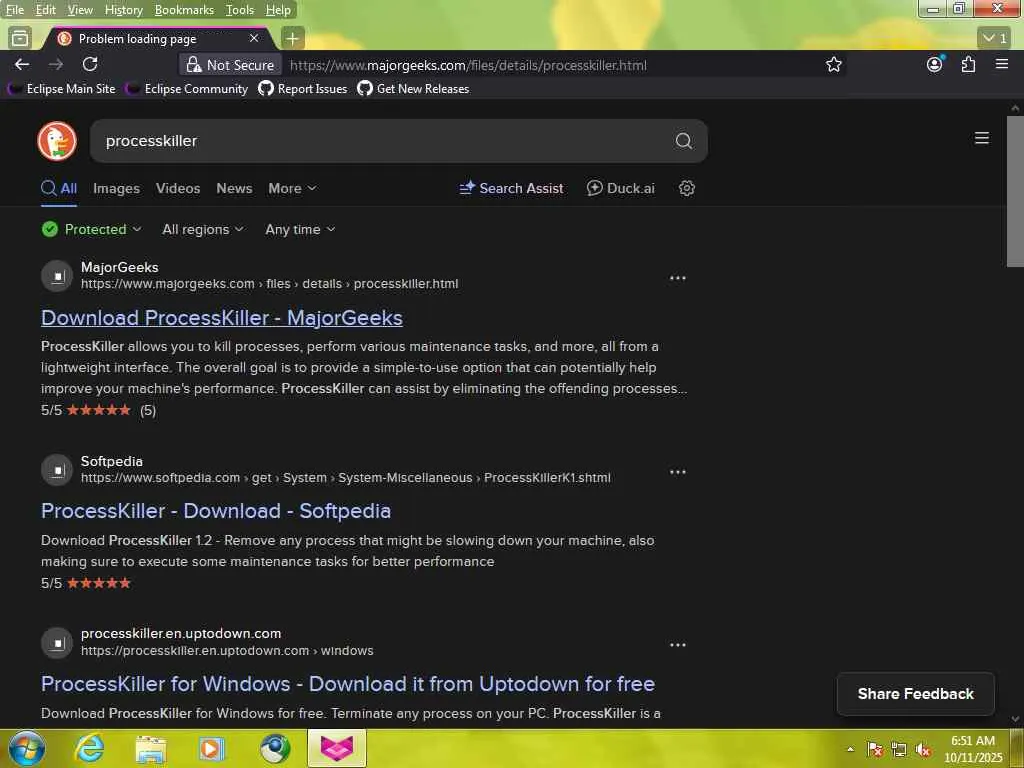Open Download ProcessKiller - MajorGeeks link
Image resolution: width=1024 pixels, height=768 pixels.
222,317
